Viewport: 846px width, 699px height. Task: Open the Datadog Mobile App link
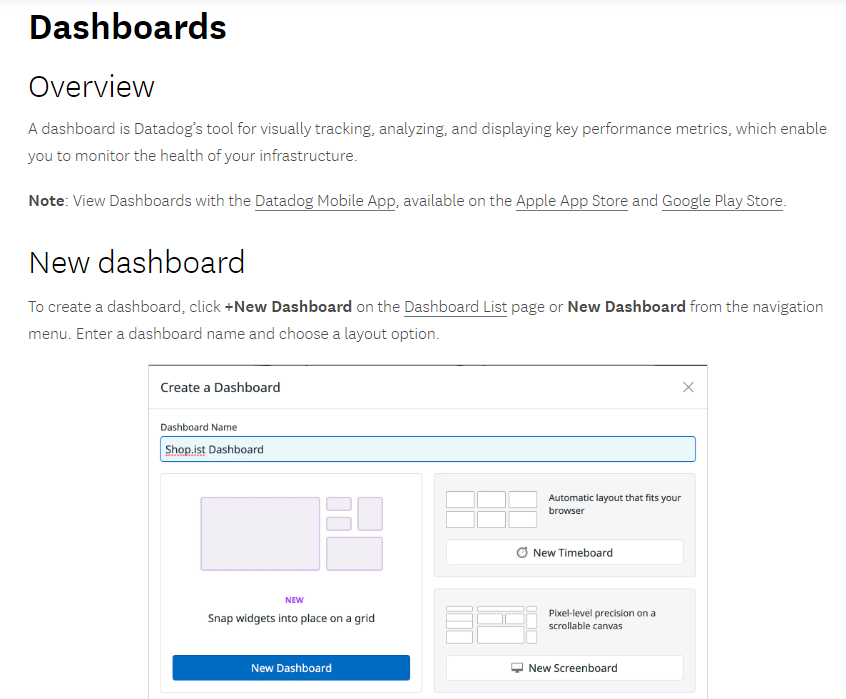325,201
